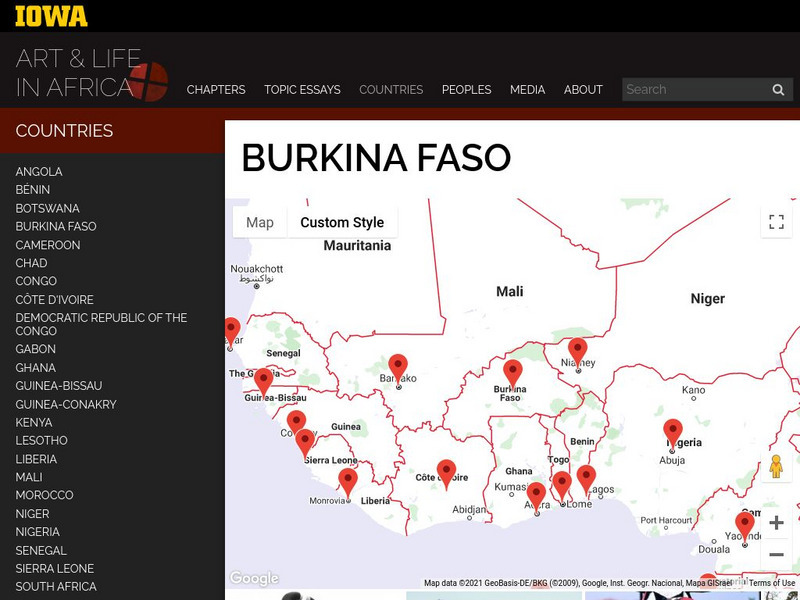Toggle fullscreen map view
Image resolution: width=800 pixels, height=600 pixels.
[x=776, y=222]
